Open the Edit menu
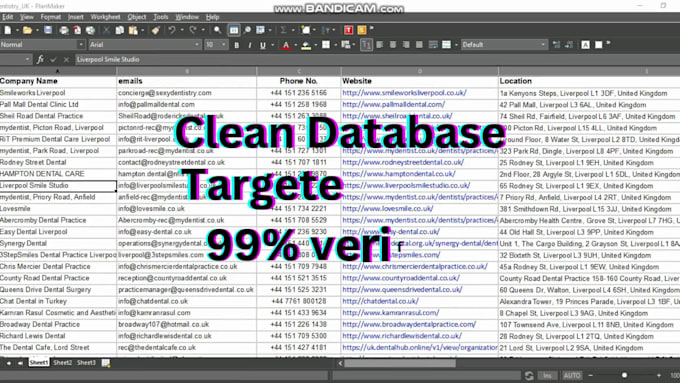 click(x=7, y=17)
